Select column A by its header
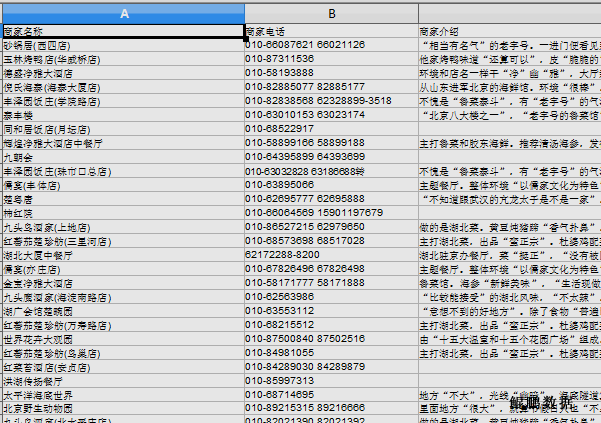 [x=124, y=14]
